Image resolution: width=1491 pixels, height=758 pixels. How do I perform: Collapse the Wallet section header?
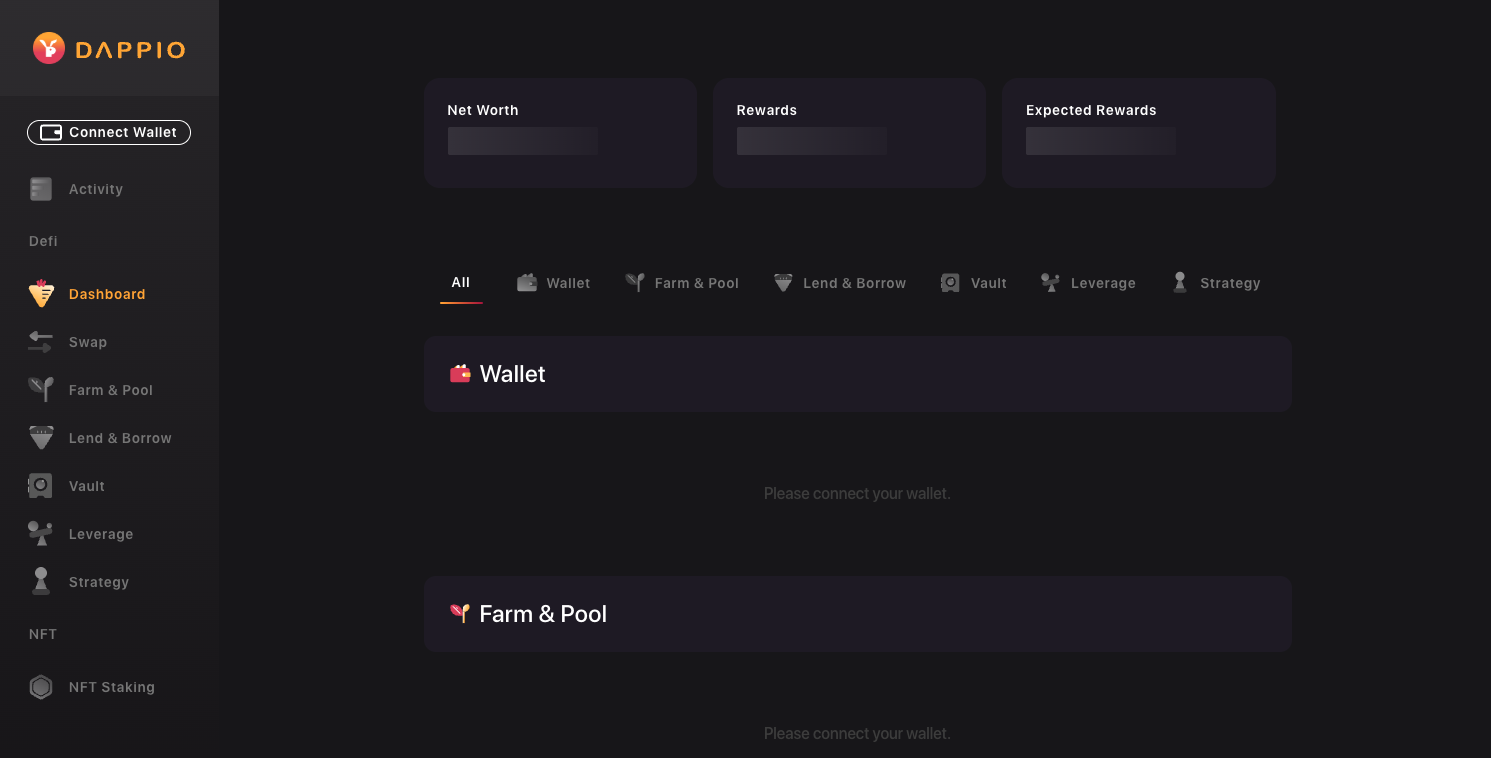coord(857,374)
